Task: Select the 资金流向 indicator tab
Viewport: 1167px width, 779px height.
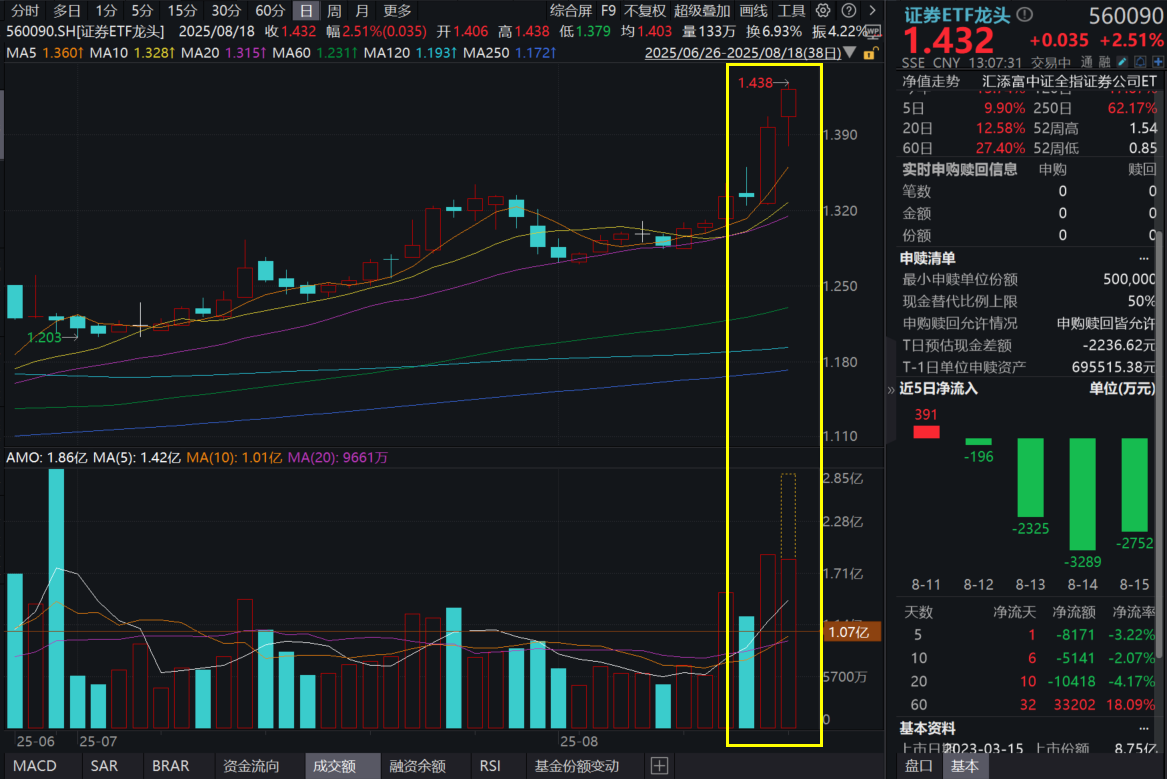Action: click(x=251, y=766)
